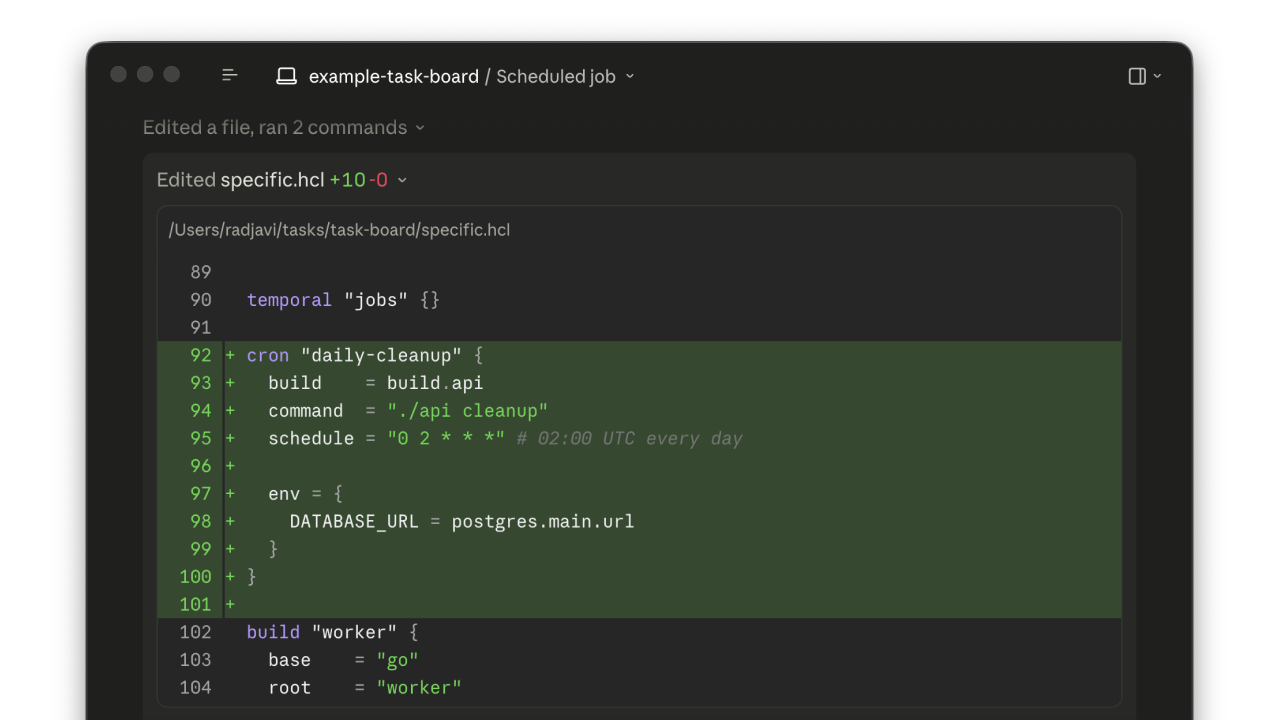Click the example-task-board project name
Viewport: 1280px width, 720px height.
[394, 76]
